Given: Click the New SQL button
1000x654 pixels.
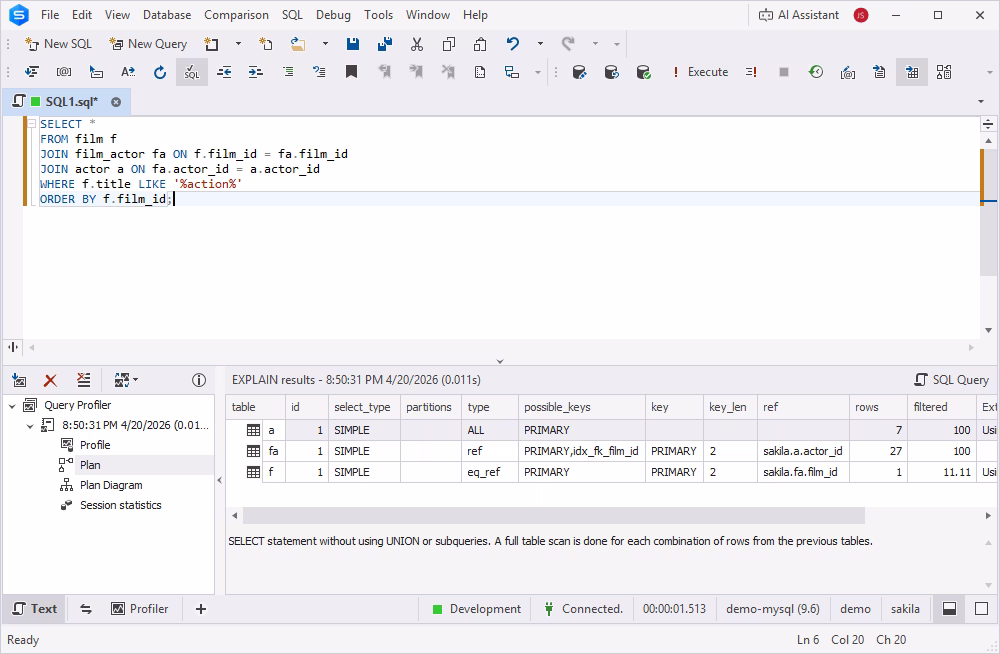Looking at the screenshot, I should (x=58, y=44).
